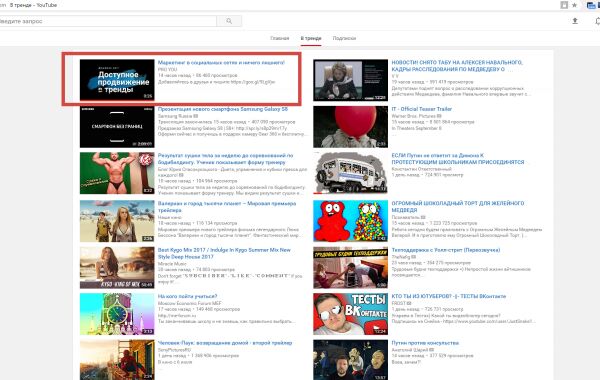Viewport: 600px width, 380px height.
Task: Click the page icon left of the bookmark star
Action: [x=564, y=5]
